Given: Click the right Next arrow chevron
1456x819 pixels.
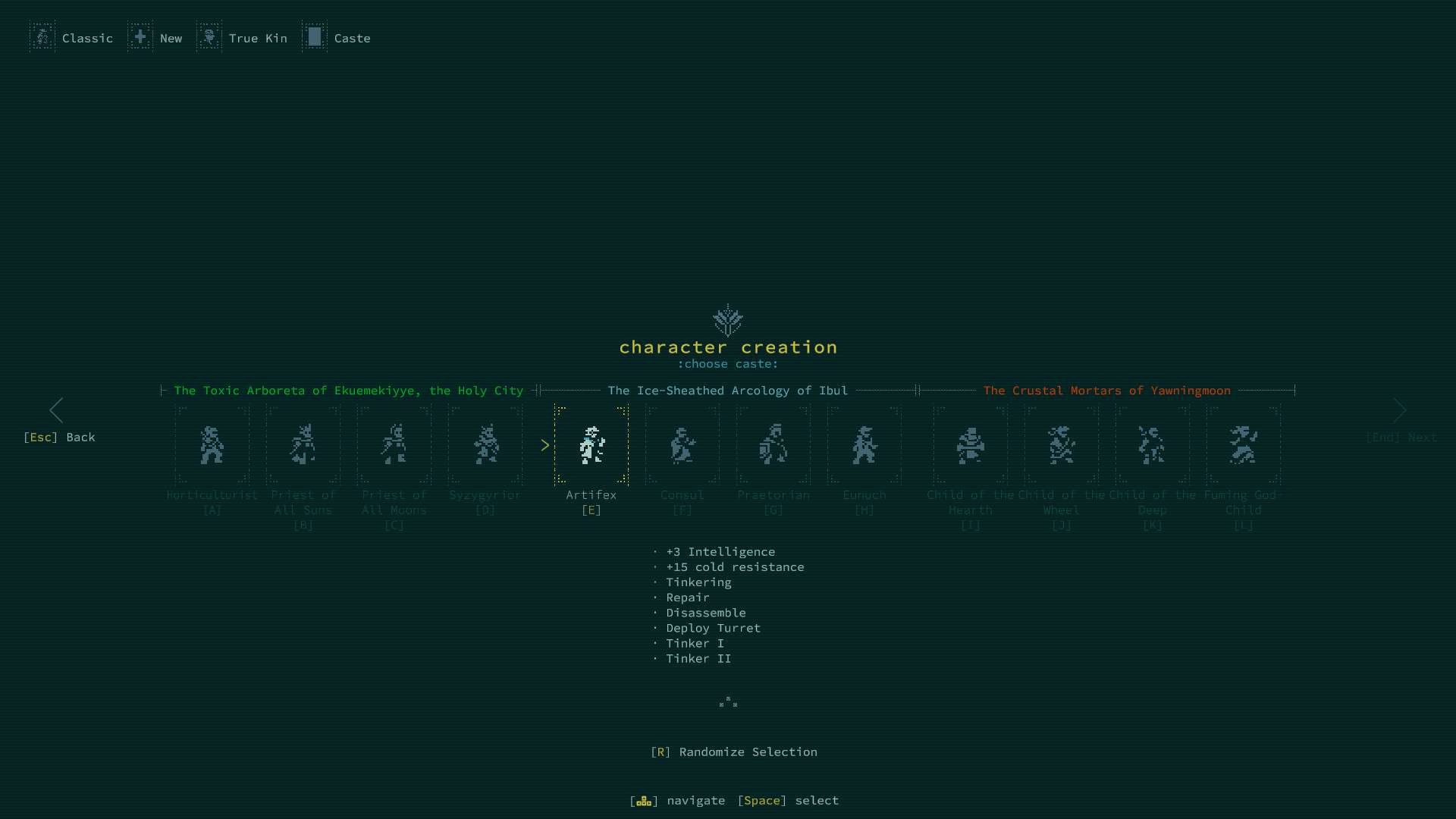Looking at the screenshot, I should 1400,410.
